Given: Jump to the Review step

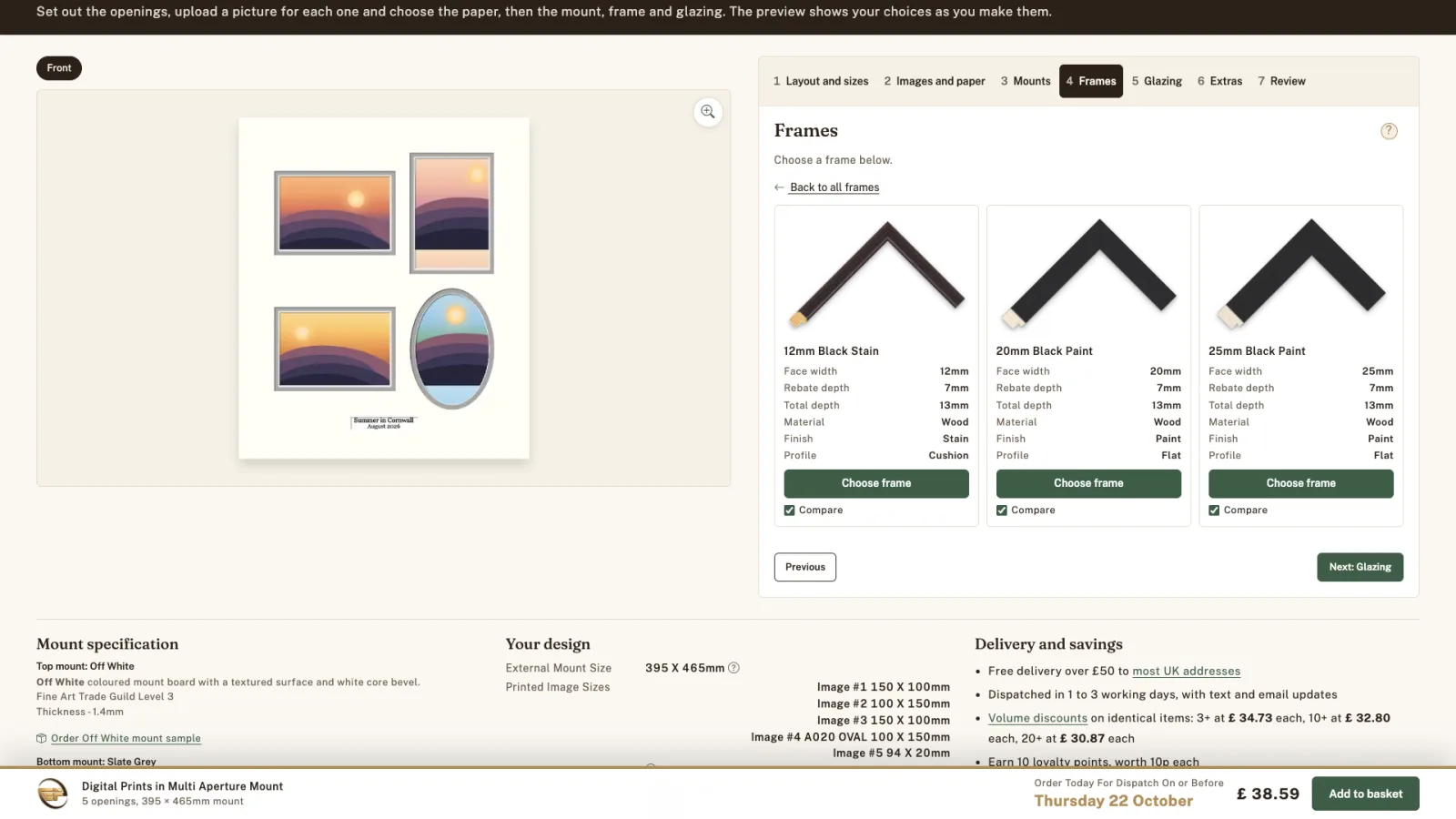Looking at the screenshot, I should [1281, 81].
